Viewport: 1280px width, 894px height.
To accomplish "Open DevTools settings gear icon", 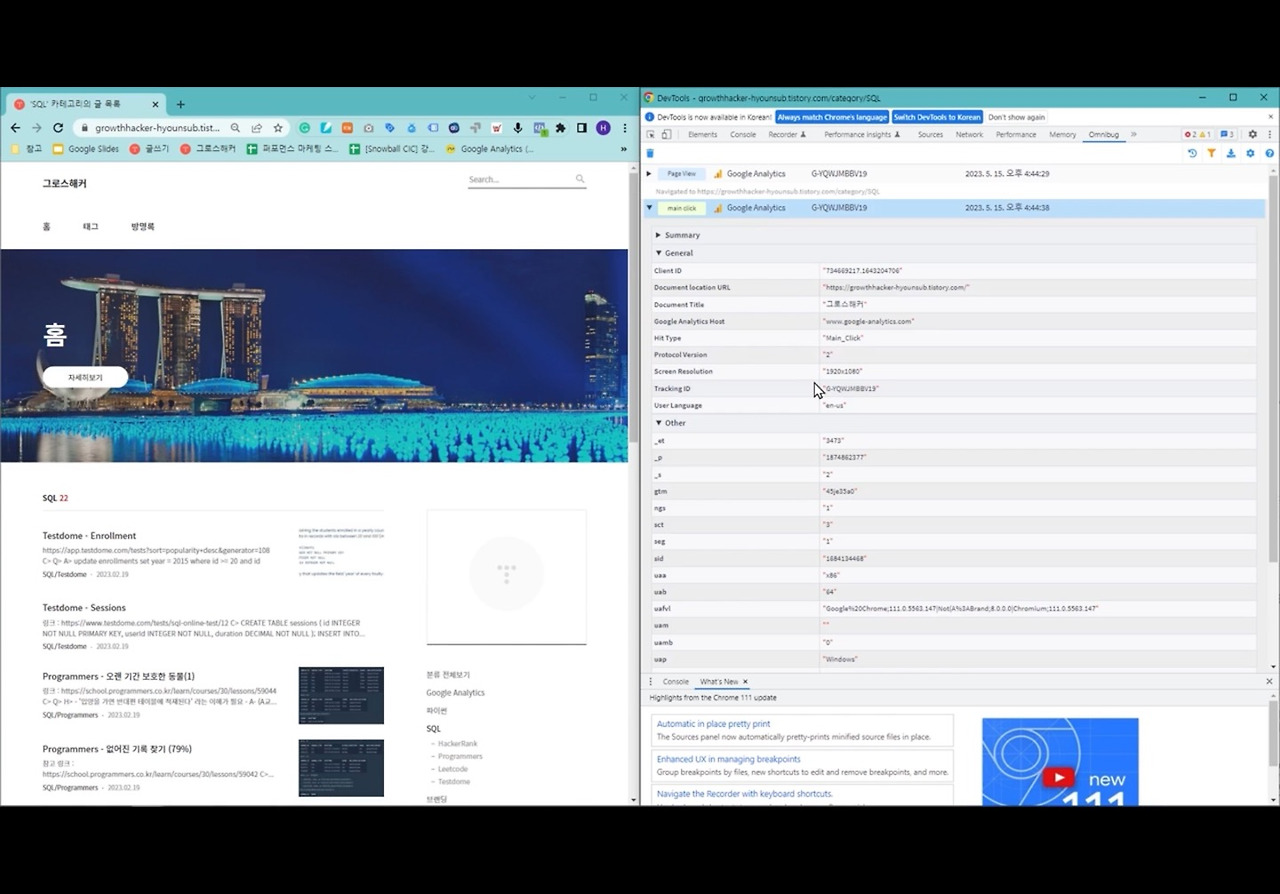I will click(1252, 134).
